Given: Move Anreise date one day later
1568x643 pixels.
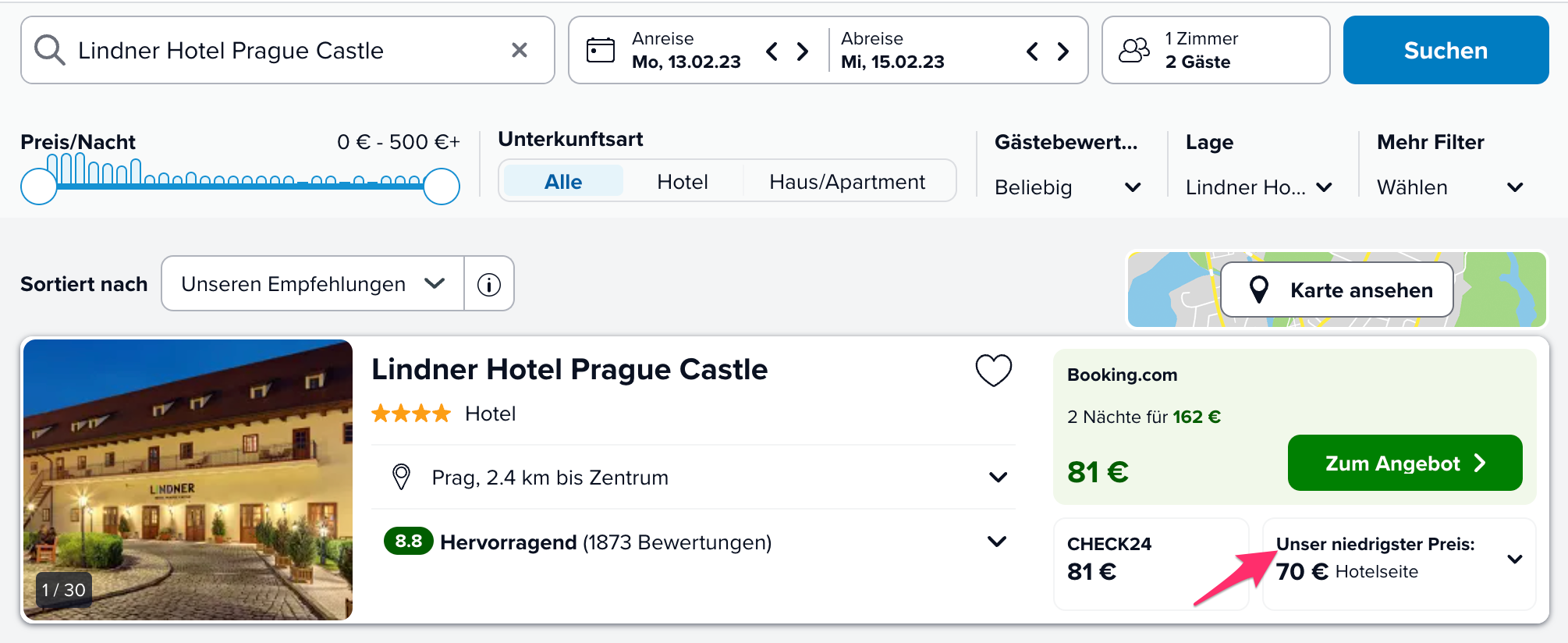Looking at the screenshot, I should point(803,52).
